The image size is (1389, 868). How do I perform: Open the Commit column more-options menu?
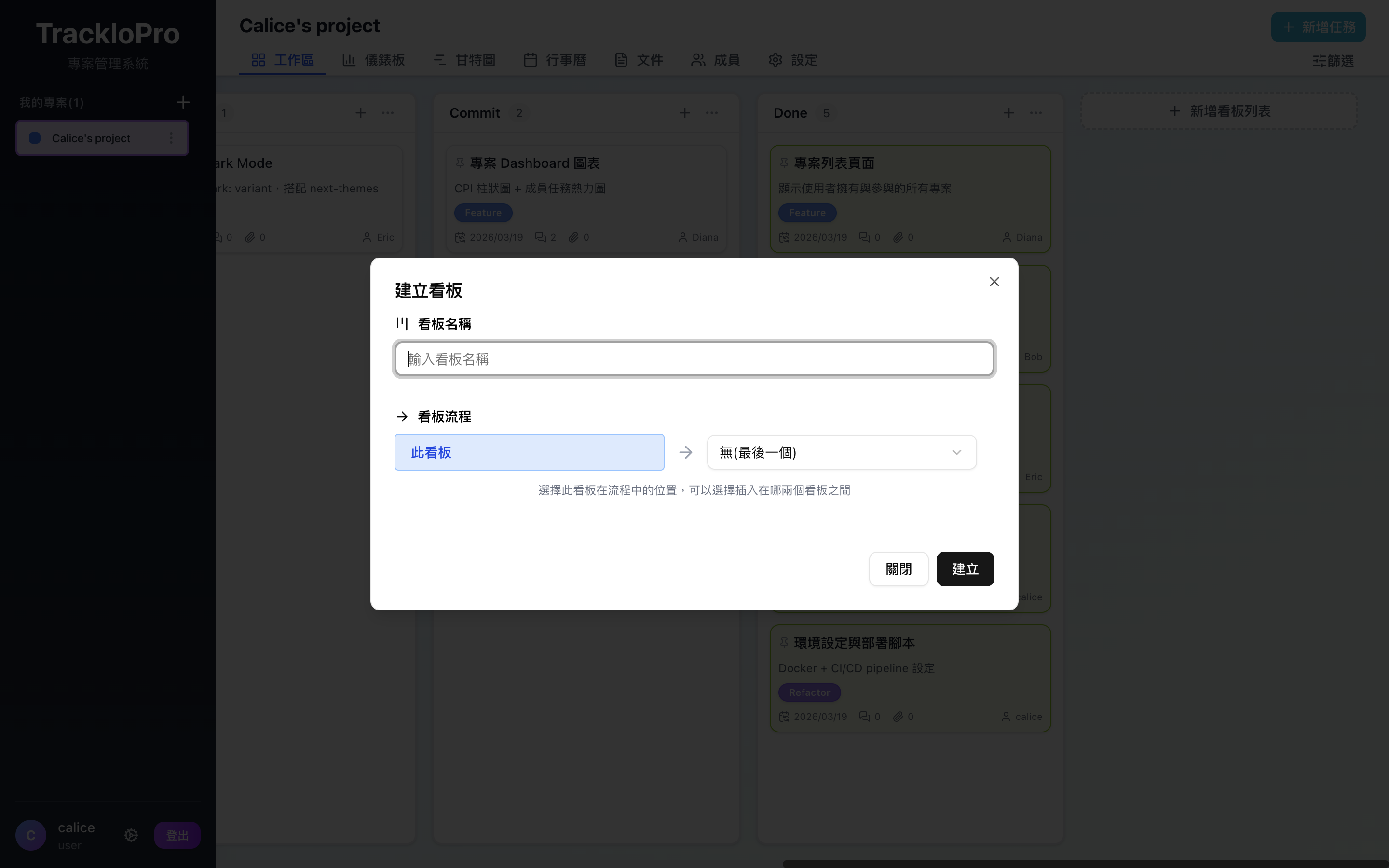pos(712,113)
